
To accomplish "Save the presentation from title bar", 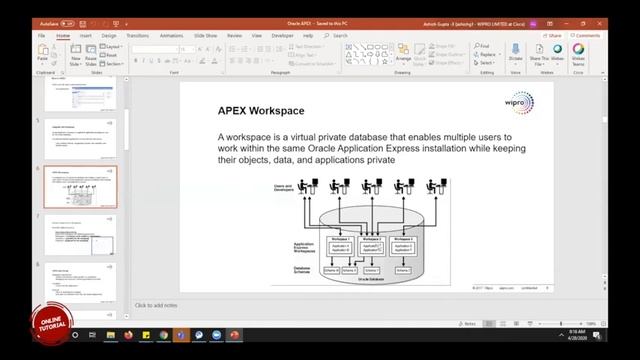I will tap(83, 24).
